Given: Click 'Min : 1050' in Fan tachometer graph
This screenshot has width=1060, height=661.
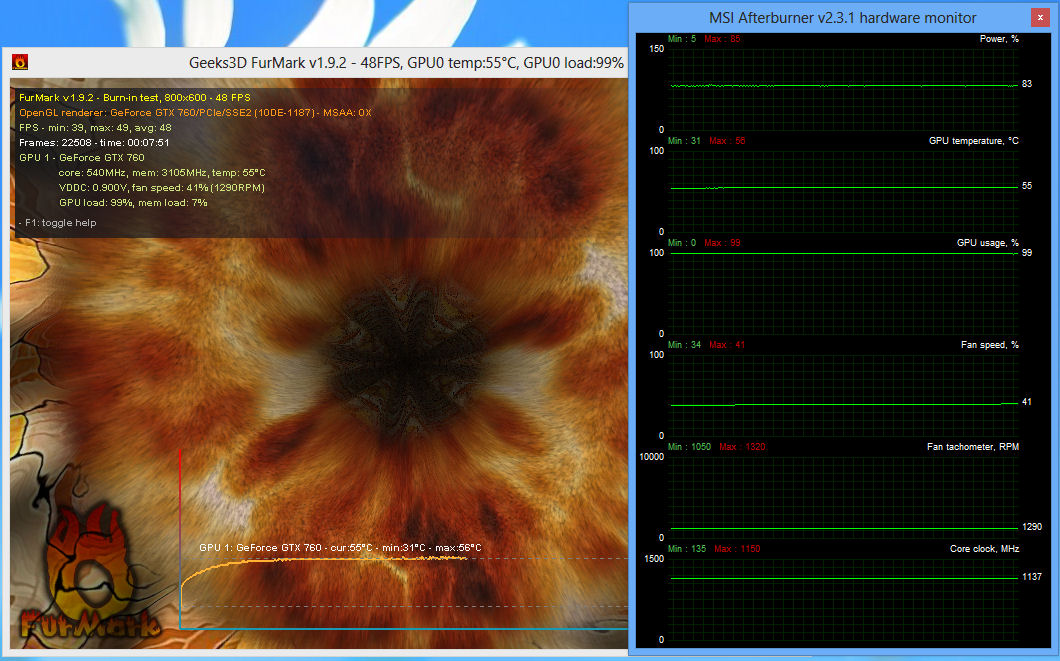Looking at the screenshot, I should (x=689, y=447).
